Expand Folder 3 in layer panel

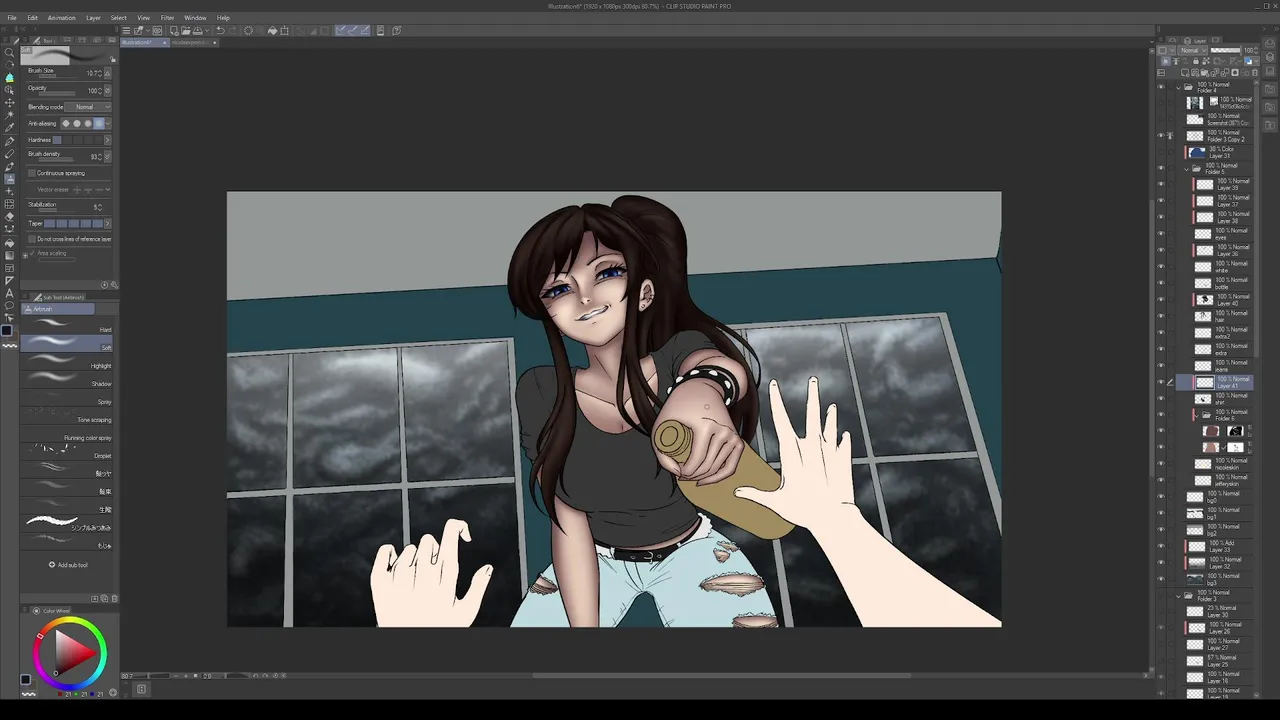1178,594
